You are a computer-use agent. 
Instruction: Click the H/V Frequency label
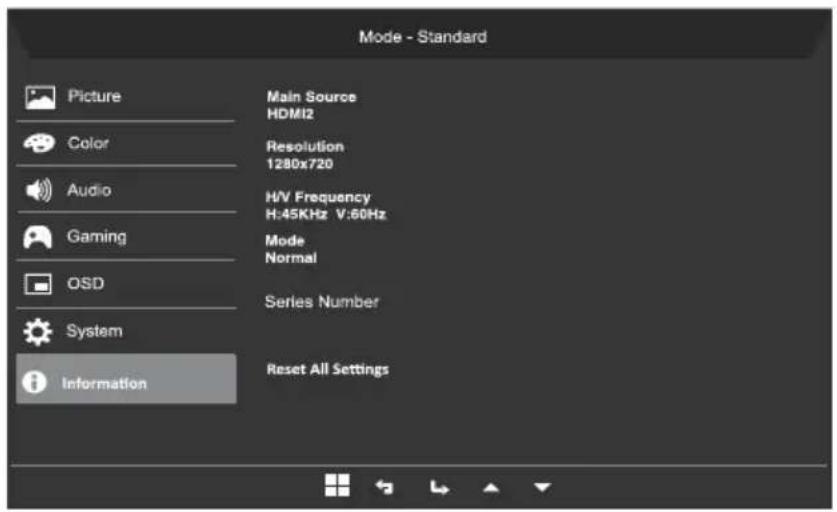318,197
